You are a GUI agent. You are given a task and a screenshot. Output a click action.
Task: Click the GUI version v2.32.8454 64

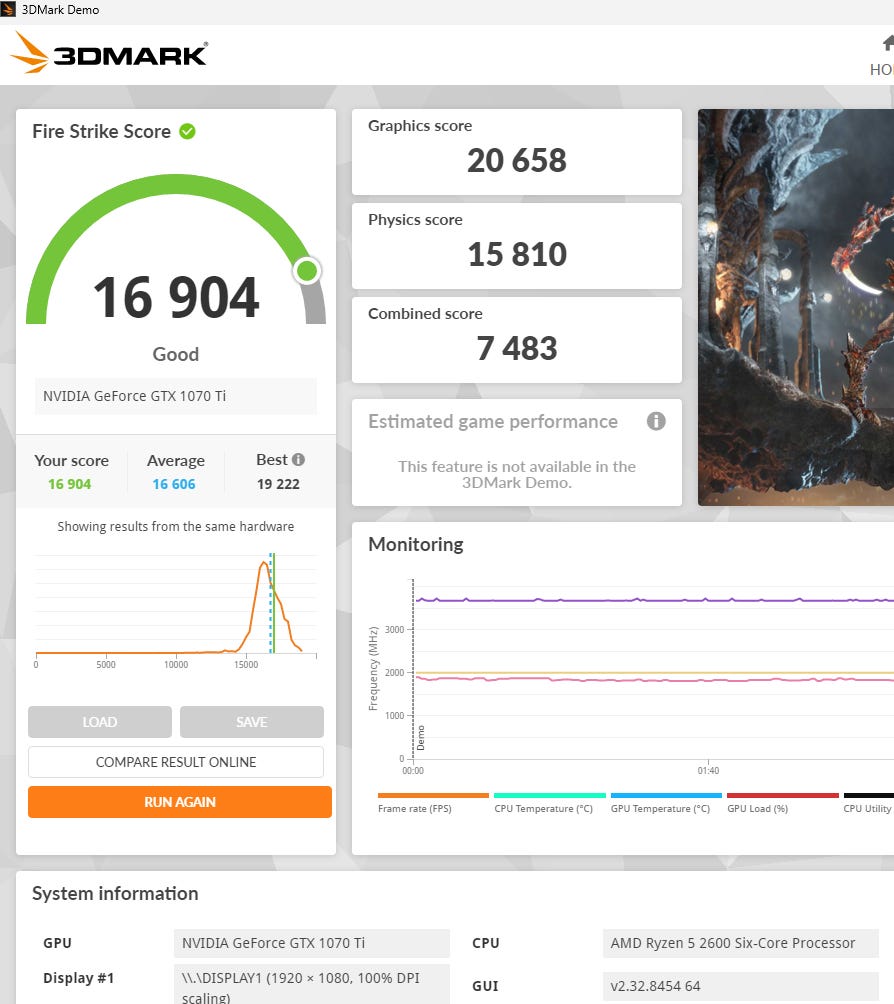pos(741,986)
